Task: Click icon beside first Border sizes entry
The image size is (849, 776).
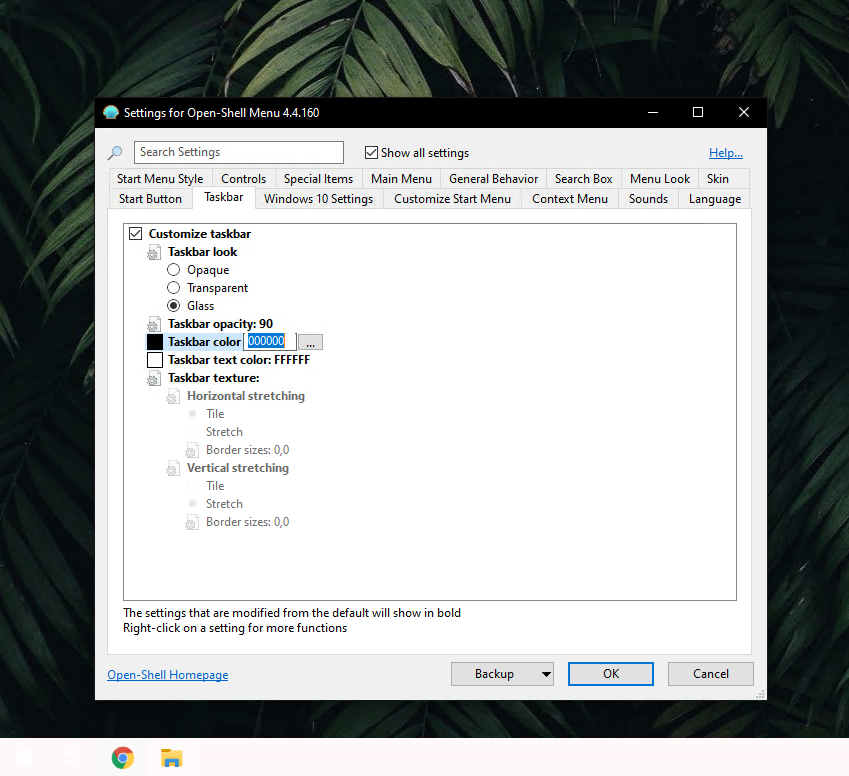Action: point(192,451)
